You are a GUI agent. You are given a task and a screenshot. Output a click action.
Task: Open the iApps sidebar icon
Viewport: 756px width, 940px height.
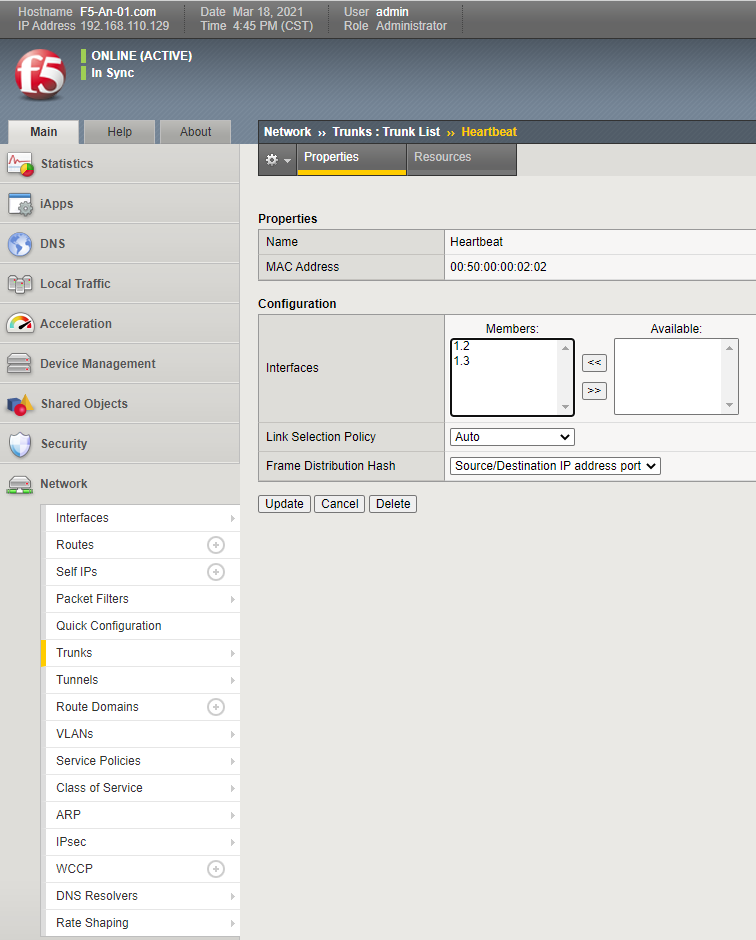pyautogui.click(x=20, y=204)
